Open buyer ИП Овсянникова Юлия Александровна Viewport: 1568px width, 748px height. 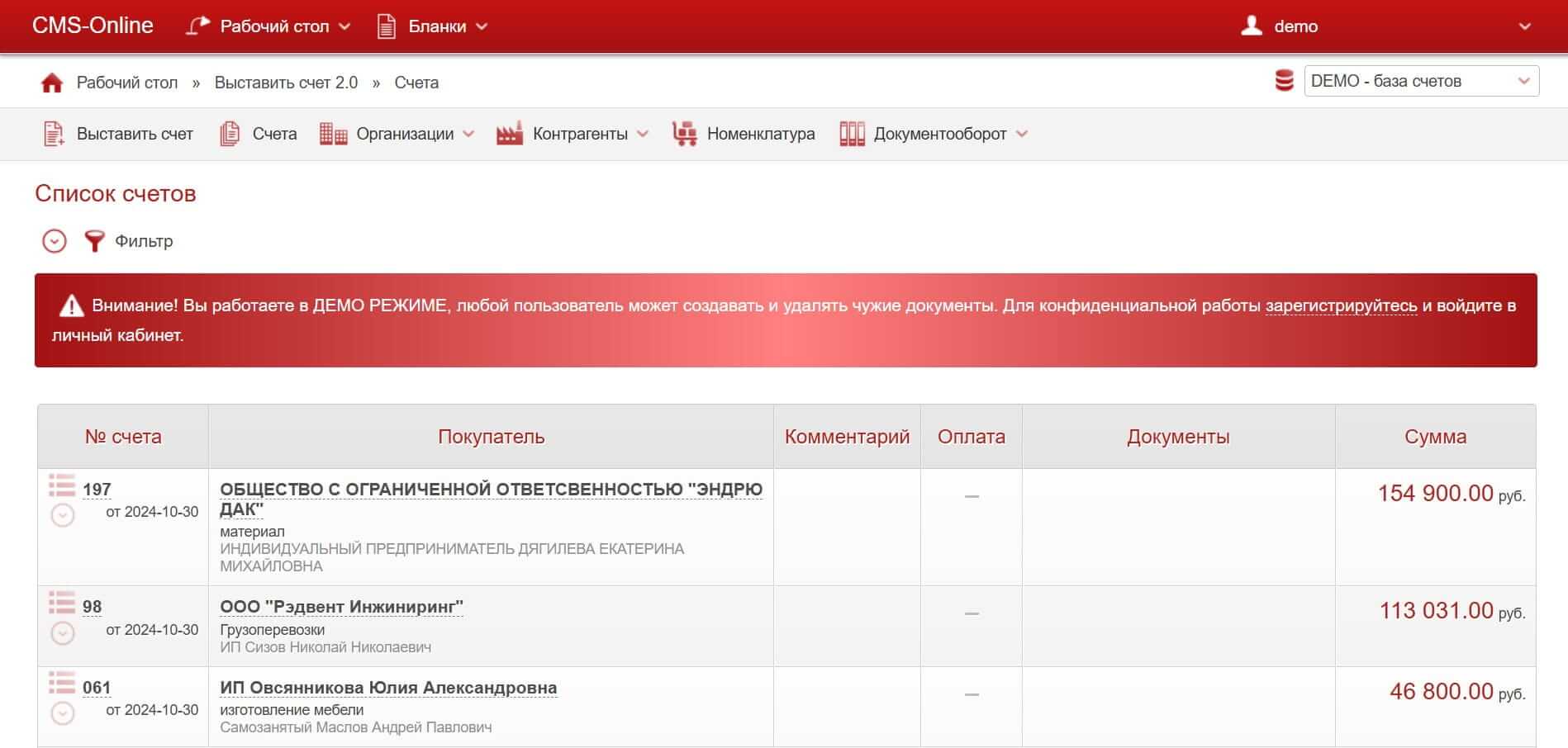pos(388,688)
